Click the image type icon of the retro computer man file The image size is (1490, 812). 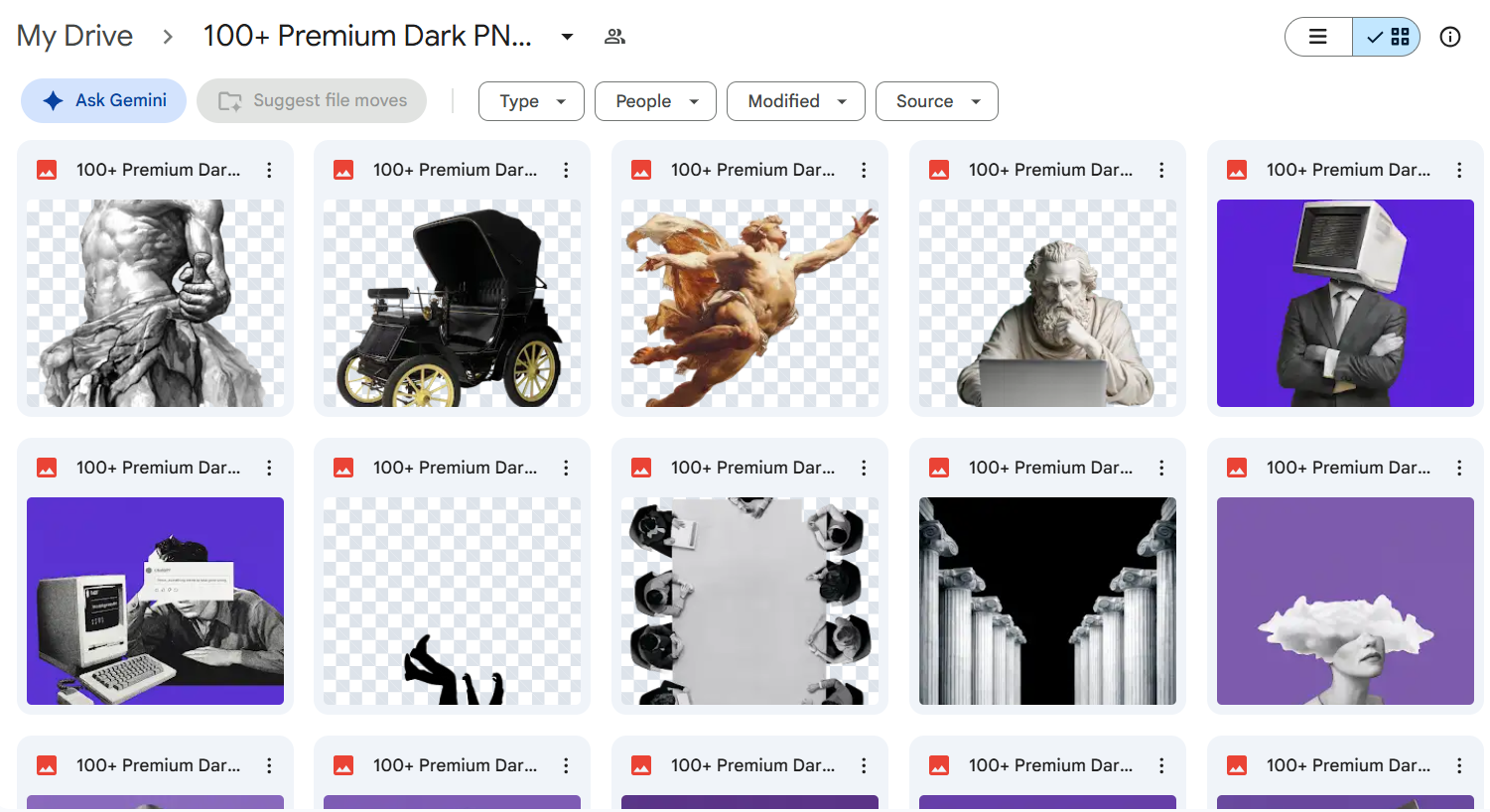(47, 468)
